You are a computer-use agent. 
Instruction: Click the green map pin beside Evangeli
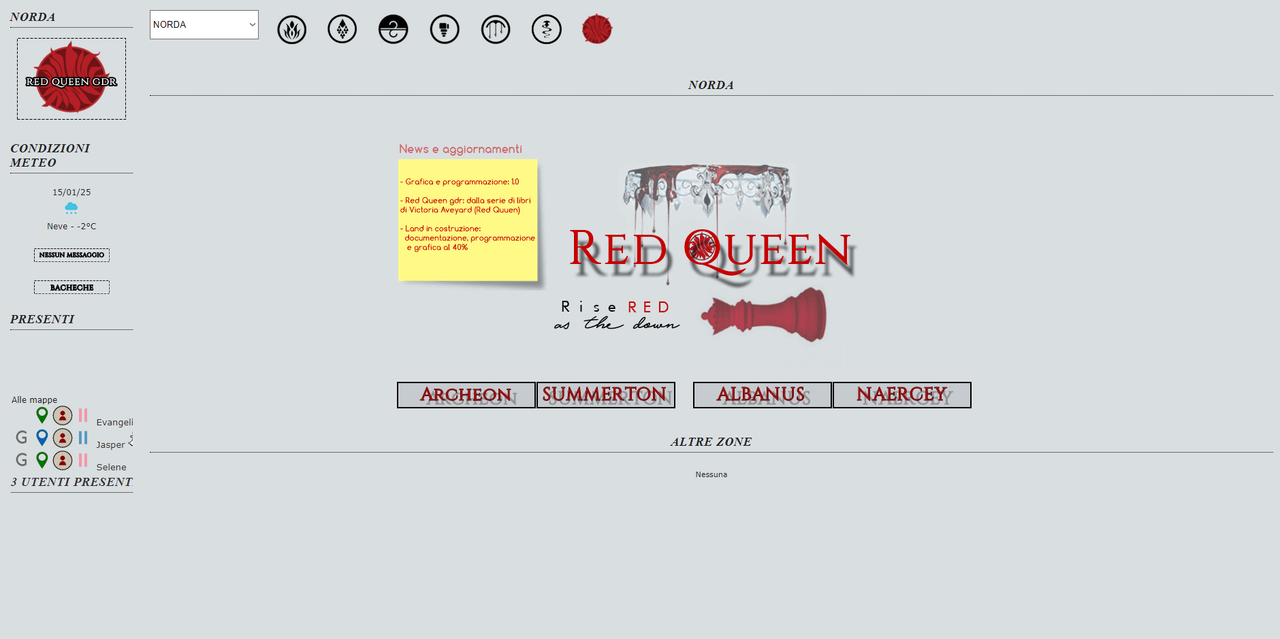[42, 415]
